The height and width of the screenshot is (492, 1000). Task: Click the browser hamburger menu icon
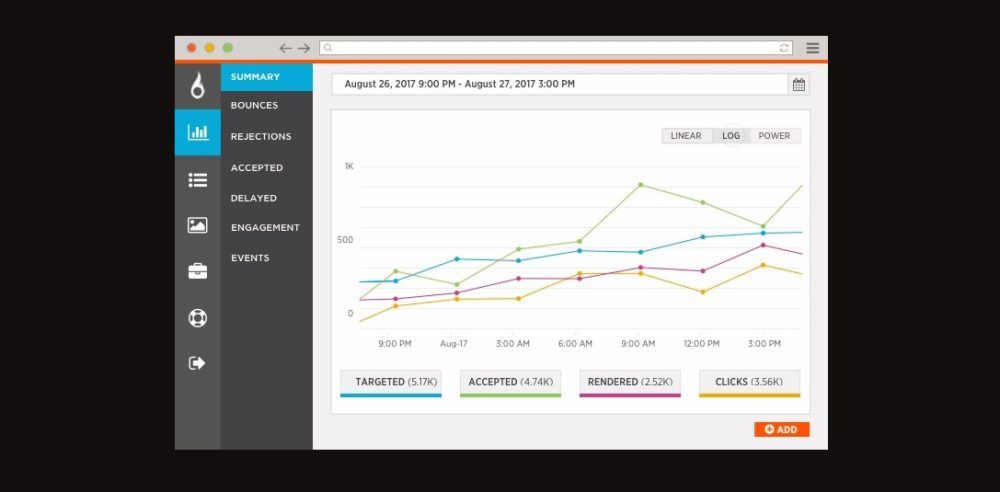tap(812, 48)
